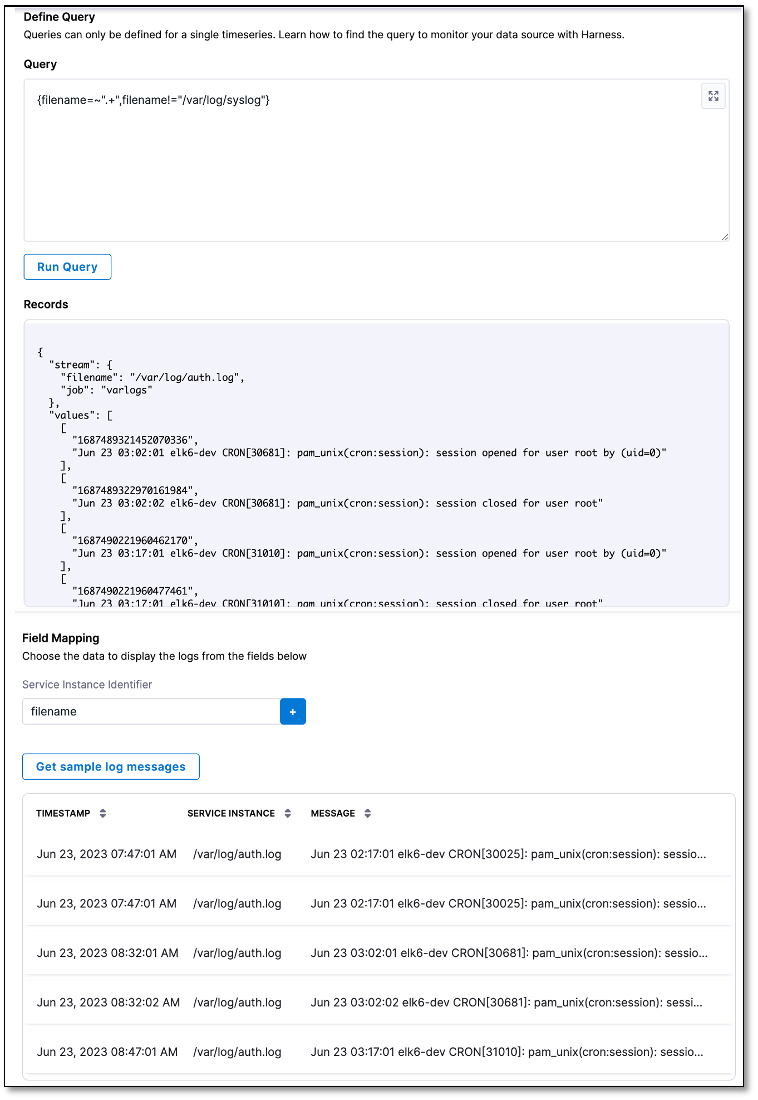Sort by the Timestamp column arrows icon
This screenshot has width=758, height=1100.
pyautogui.click(x=102, y=814)
